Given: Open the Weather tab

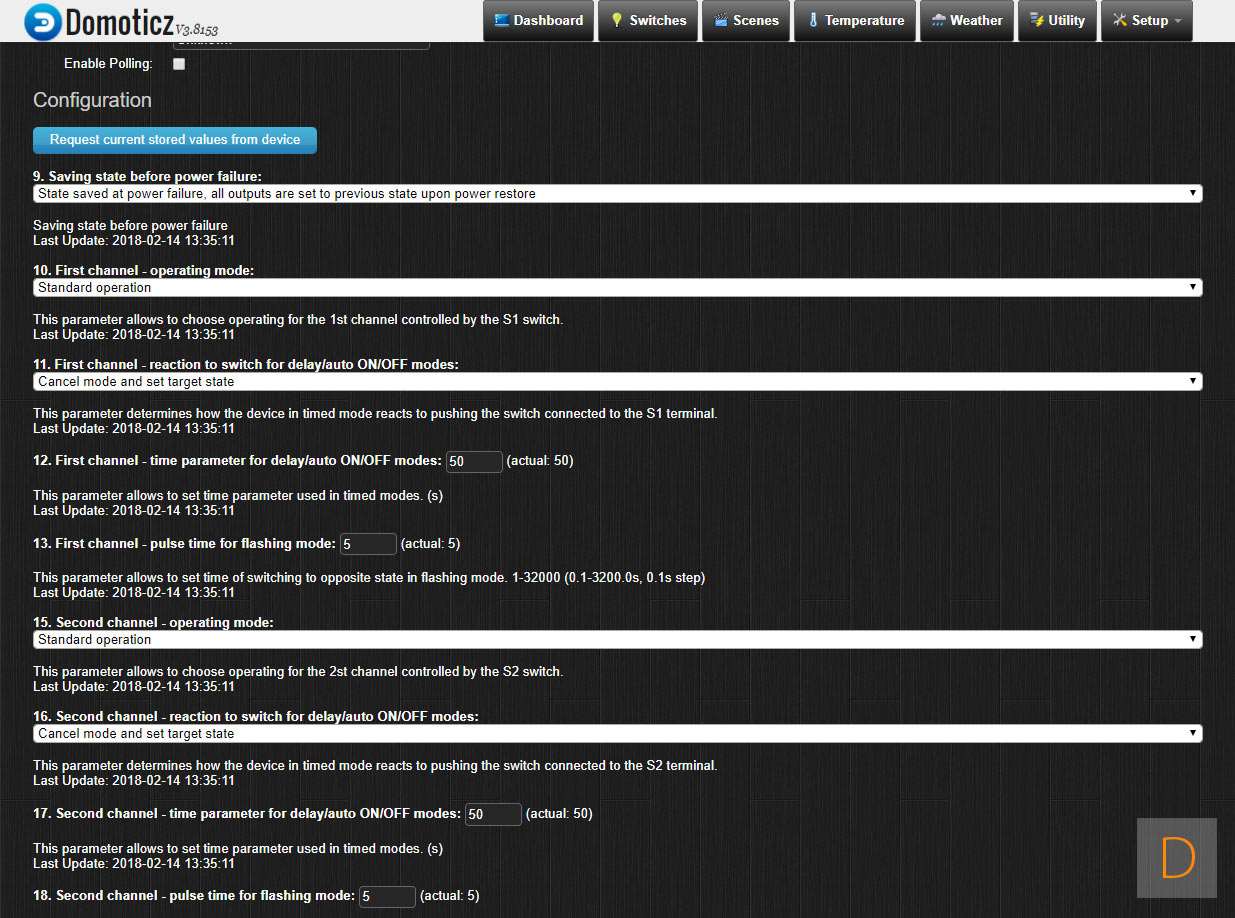Looking at the screenshot, I should pos(966,21).
